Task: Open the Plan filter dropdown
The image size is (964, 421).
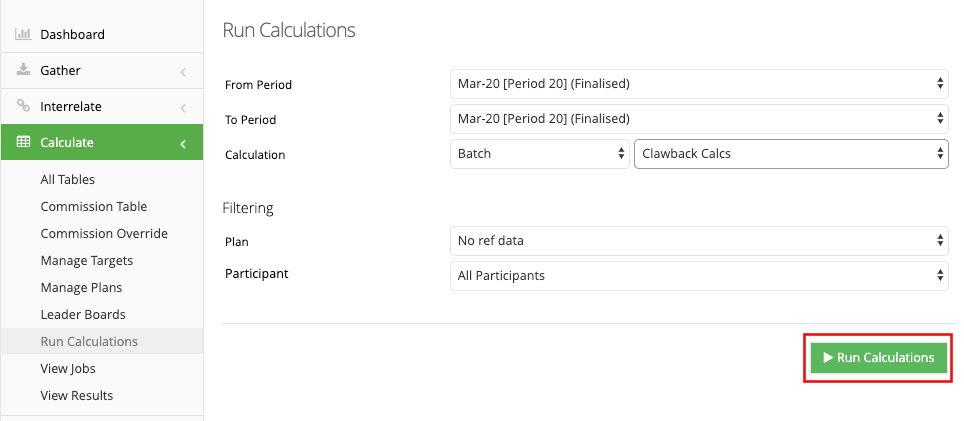Action: click(x=699, y=241)
